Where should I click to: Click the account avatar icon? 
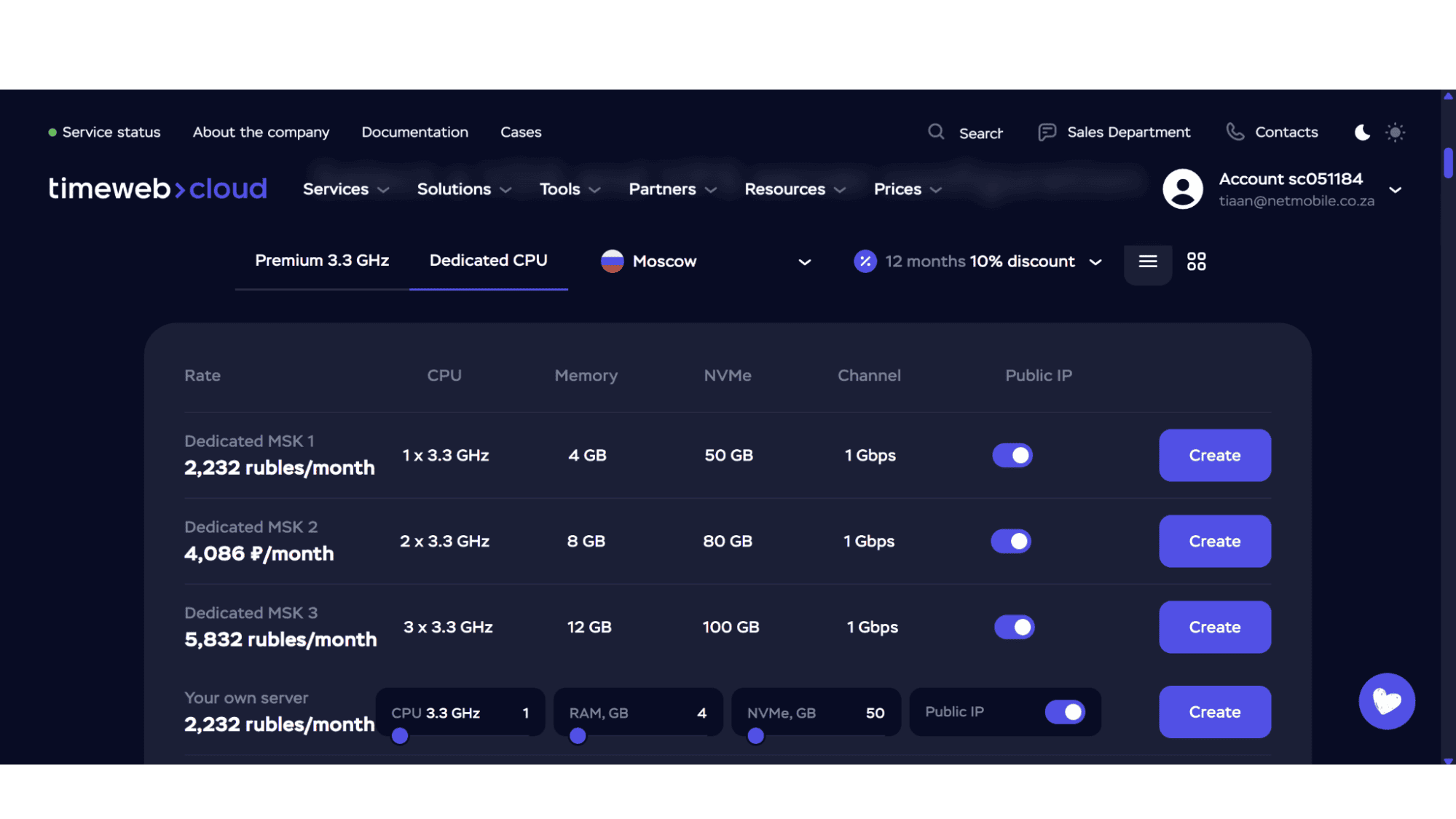pos(1182,189)
